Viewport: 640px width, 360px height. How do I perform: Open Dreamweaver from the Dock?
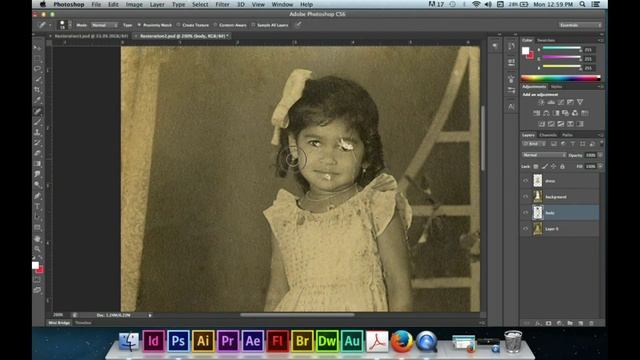327,341
